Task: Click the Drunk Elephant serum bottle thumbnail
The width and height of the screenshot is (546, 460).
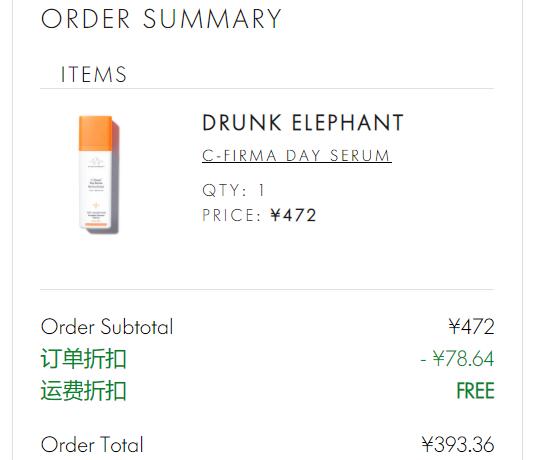Action: (99, 175)
